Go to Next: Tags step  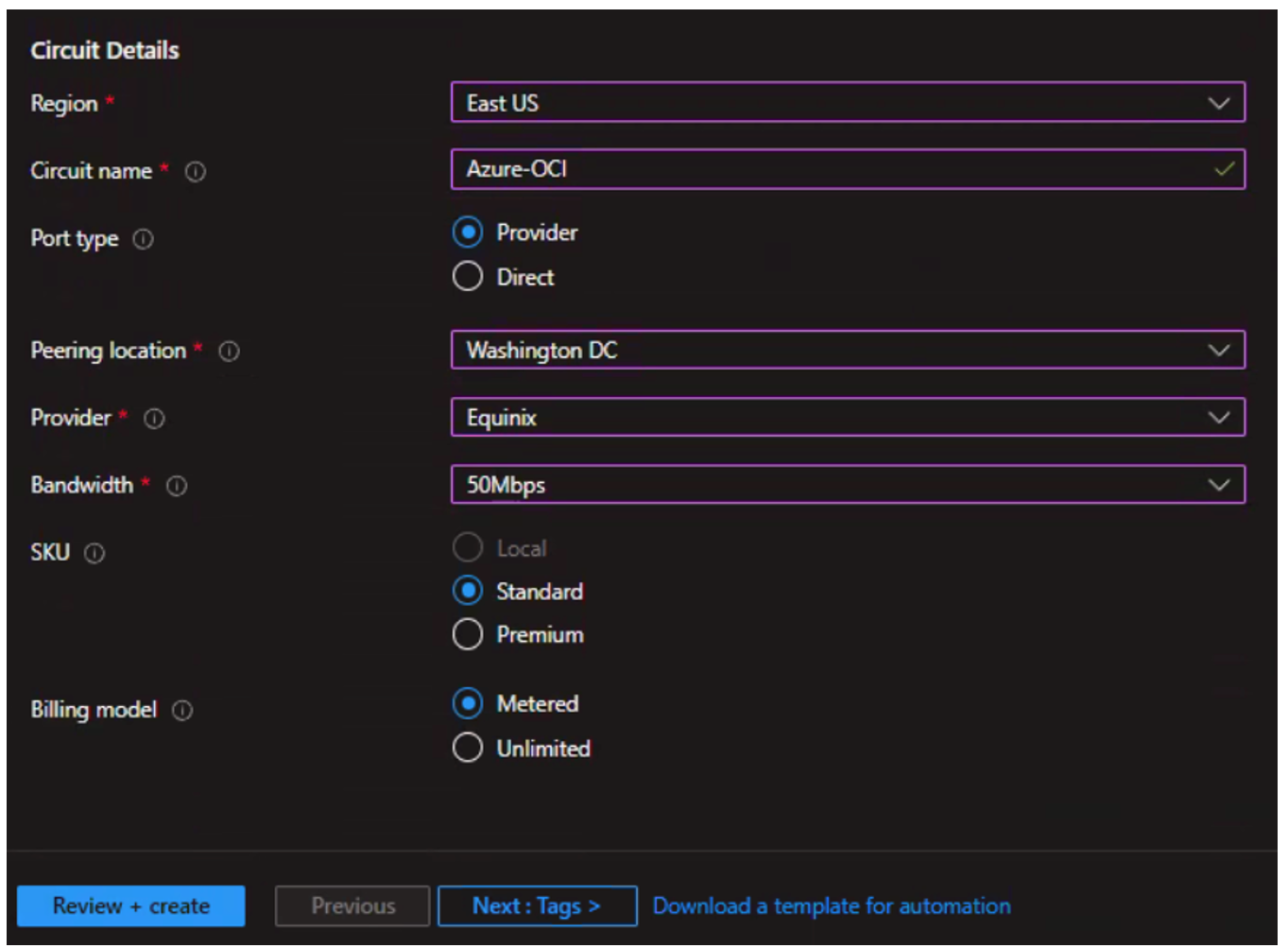[537, 906]
